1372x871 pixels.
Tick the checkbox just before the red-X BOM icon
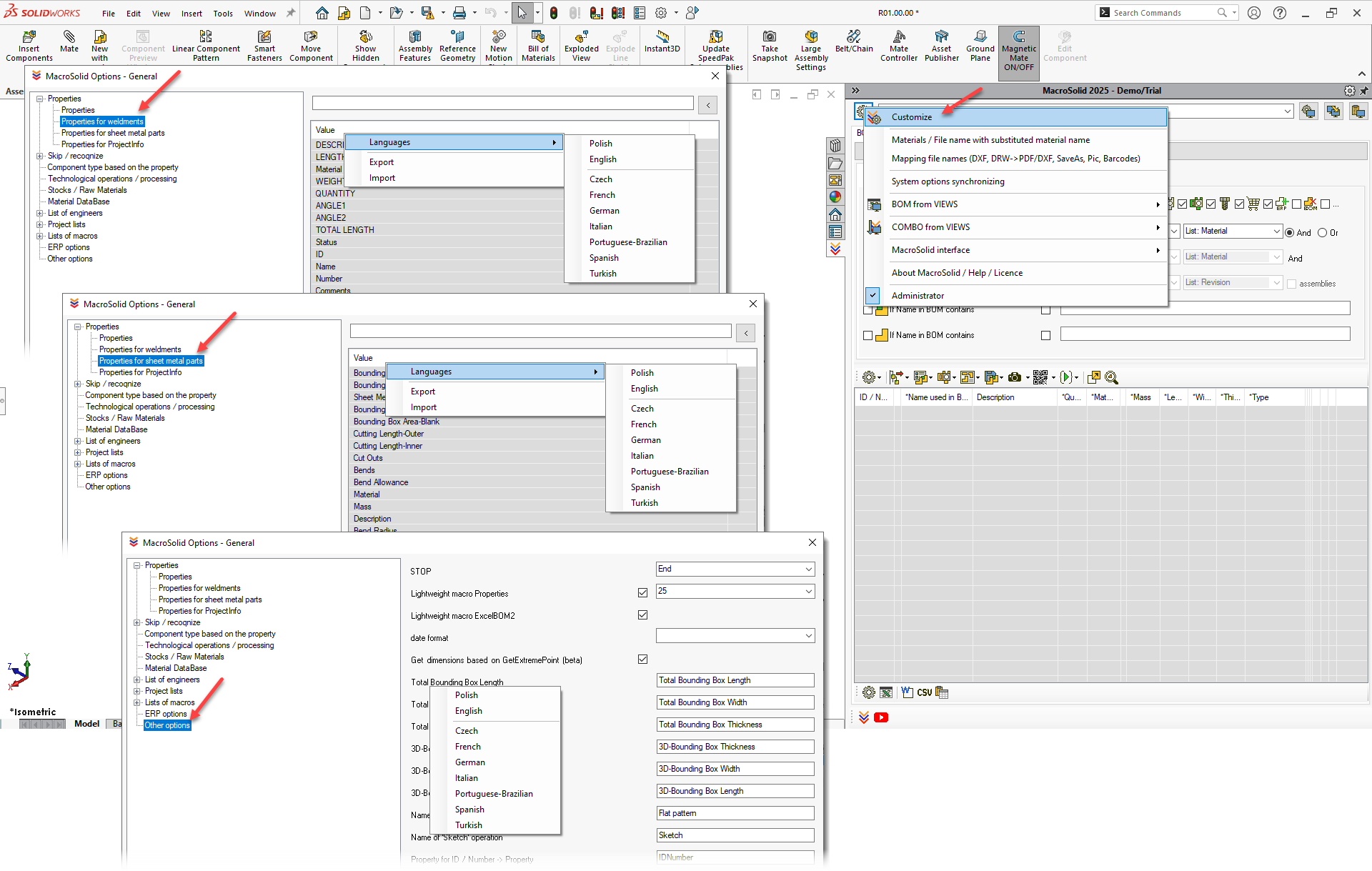pyautogui.click(x=1296, y=204)
